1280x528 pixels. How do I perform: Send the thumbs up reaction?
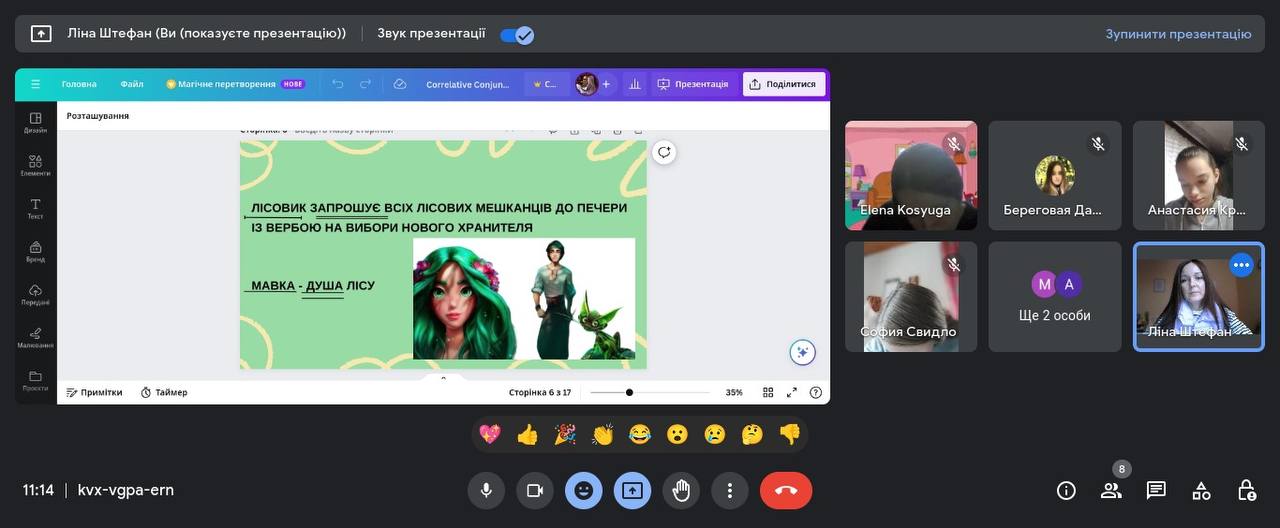[x=527, y=434]
